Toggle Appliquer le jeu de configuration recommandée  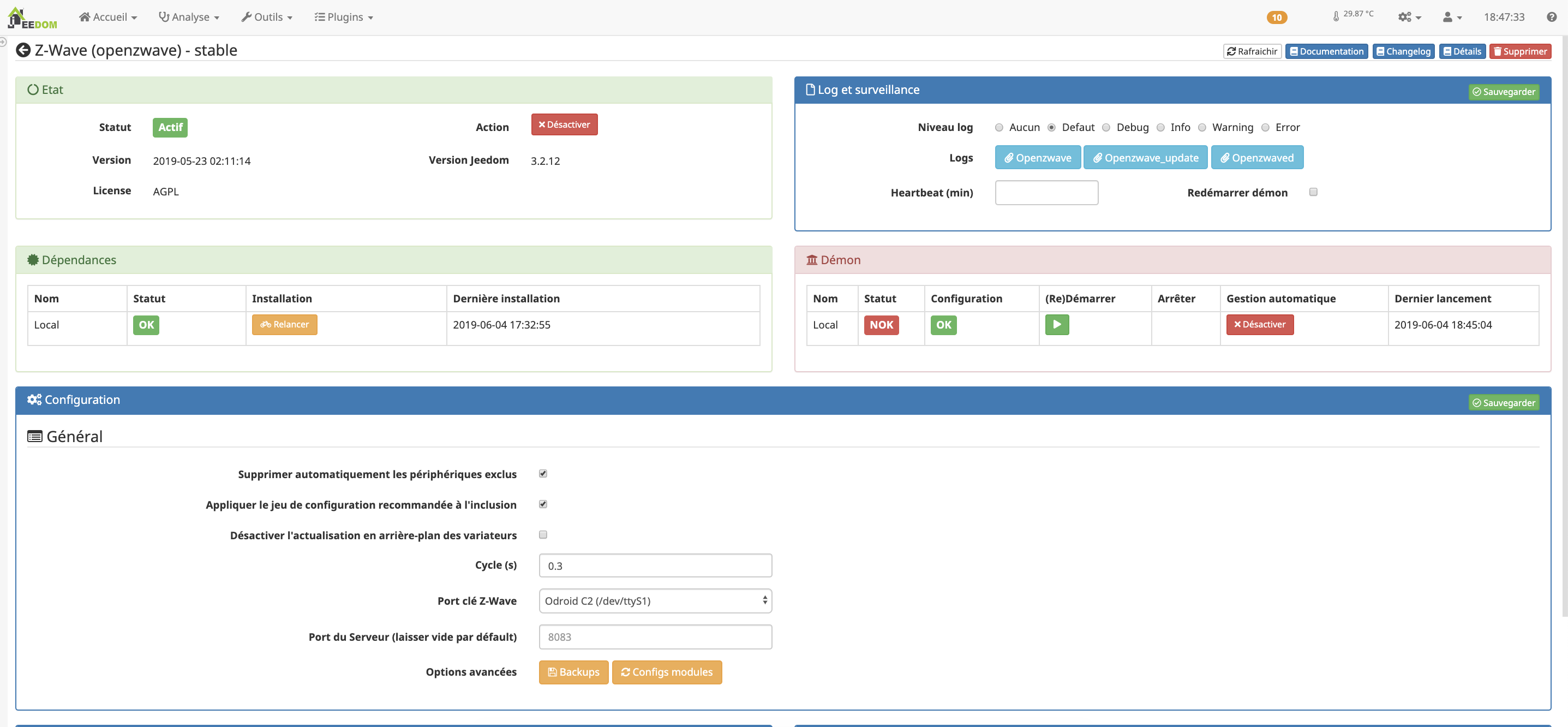tap(543, 504)
